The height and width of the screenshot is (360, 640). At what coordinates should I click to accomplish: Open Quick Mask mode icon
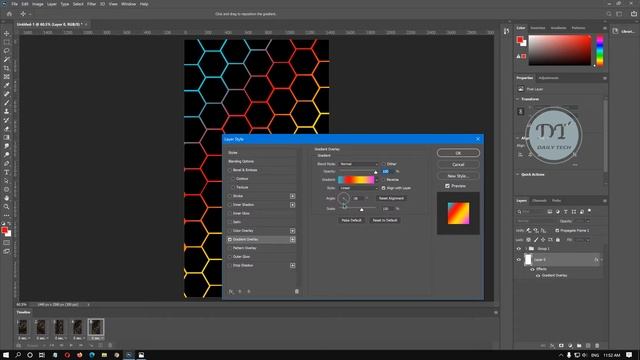[7, 243]
